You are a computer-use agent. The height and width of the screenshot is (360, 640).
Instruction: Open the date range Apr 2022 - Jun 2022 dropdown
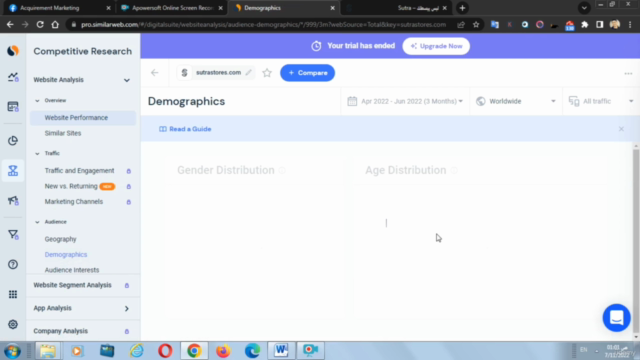coord(405,101)
